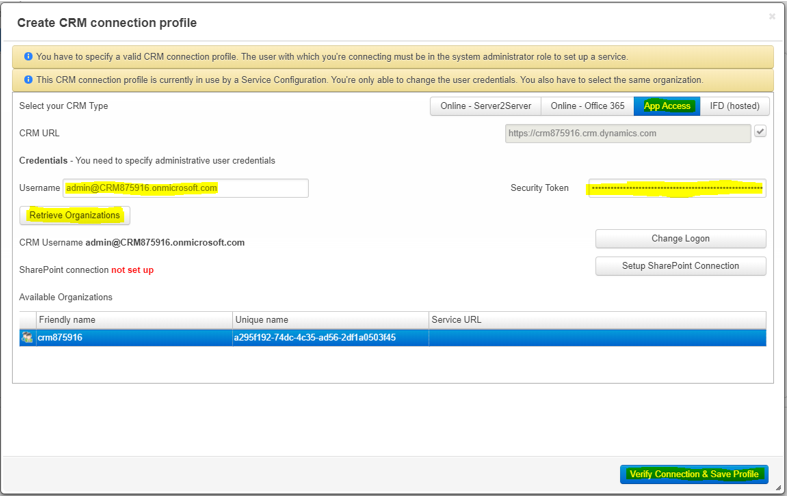Click the Username input field
Viewport: 788px width, 496px height.
tap(185, 188)
